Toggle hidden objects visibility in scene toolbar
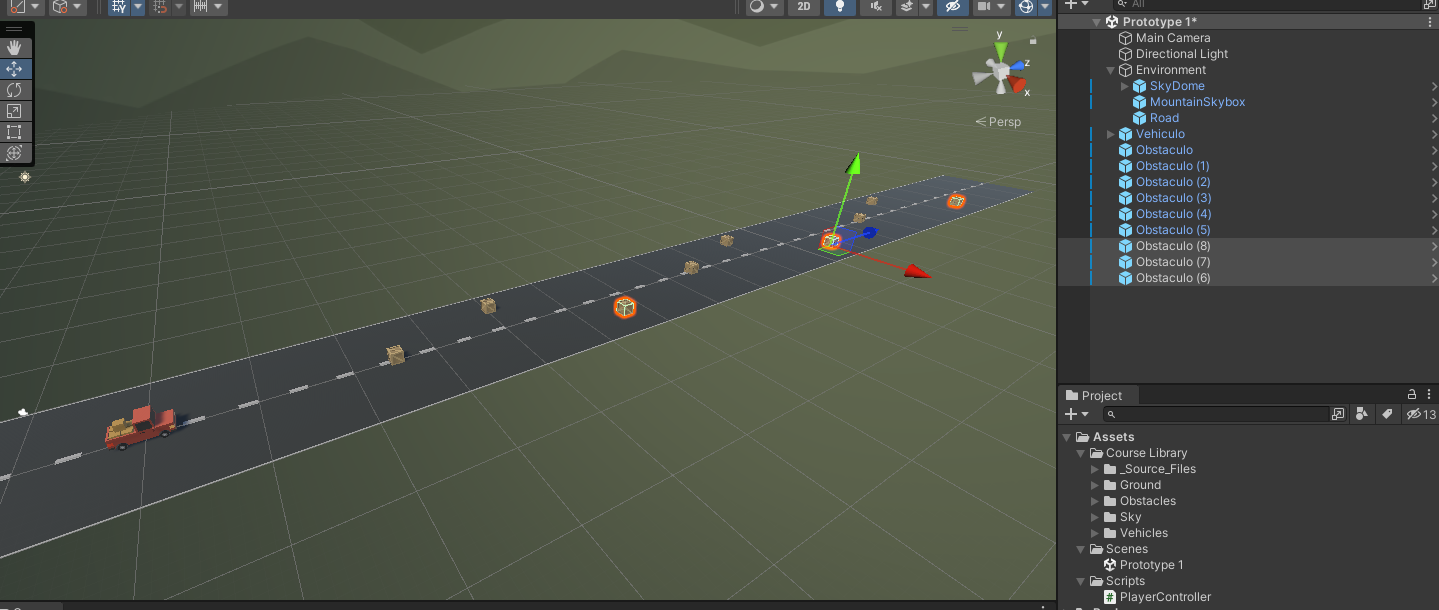This screenshot has width=1439, height=610. (x=952, y=7)
